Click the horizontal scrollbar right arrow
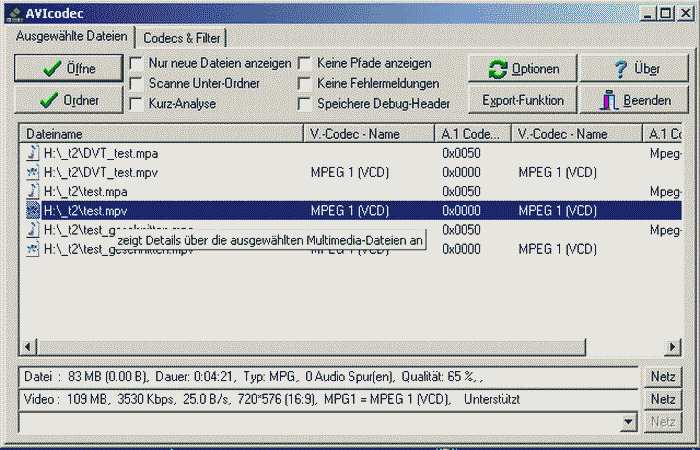Viewport: 700px width, 450px height. (674, 346)
